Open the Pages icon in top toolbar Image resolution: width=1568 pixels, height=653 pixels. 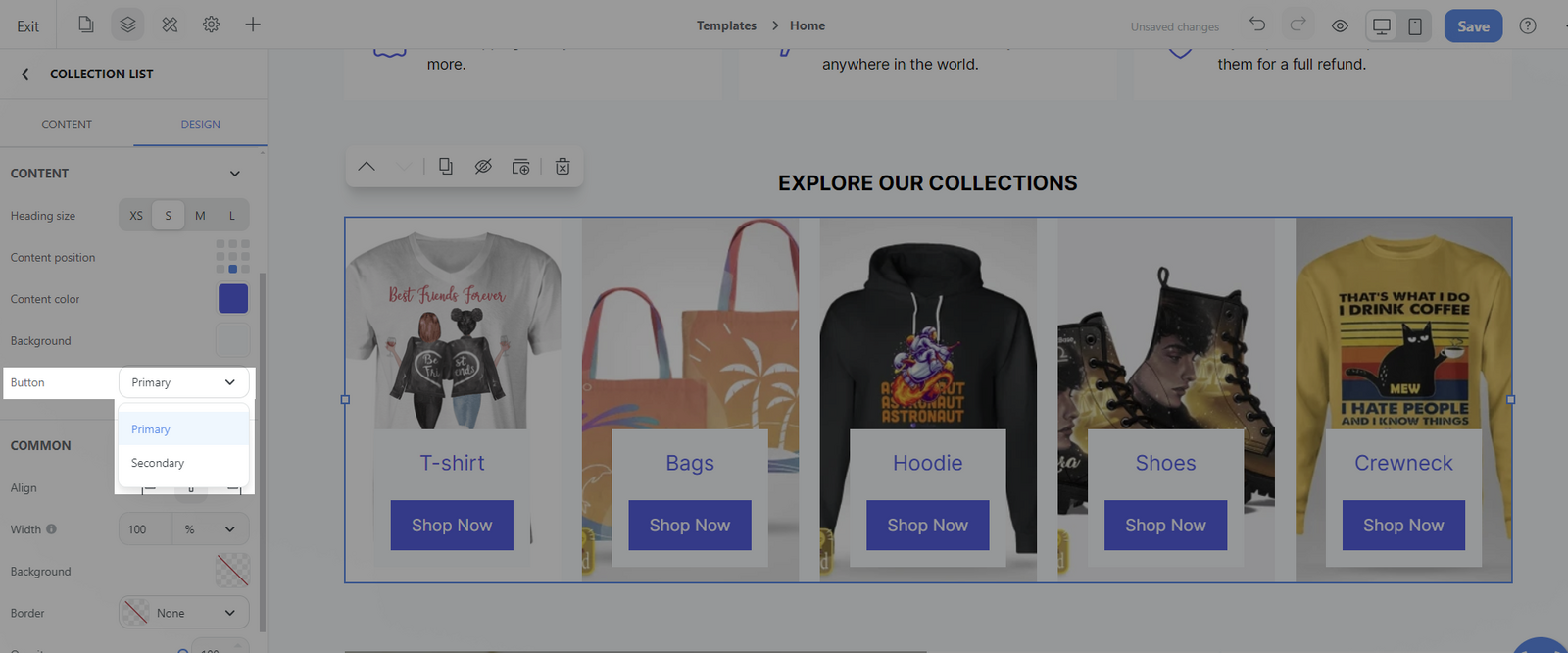coord(86,25)
